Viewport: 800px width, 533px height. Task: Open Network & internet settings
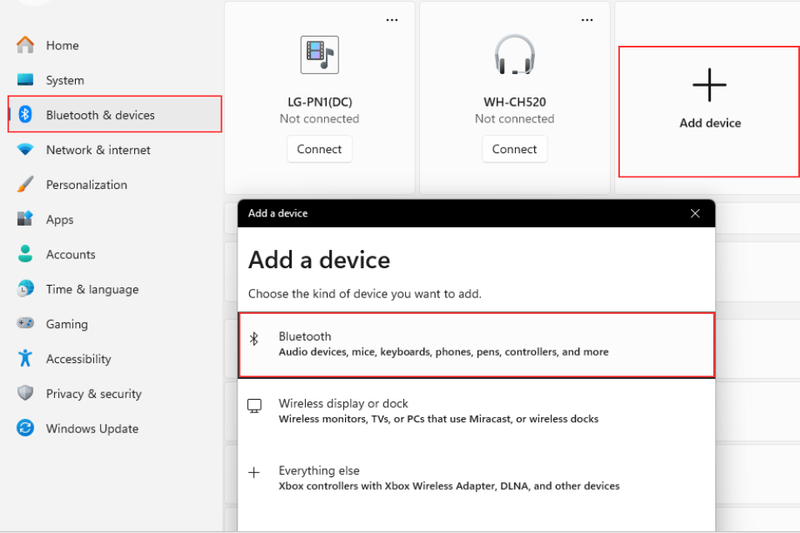pyautogui.click(x=115, y=150)
